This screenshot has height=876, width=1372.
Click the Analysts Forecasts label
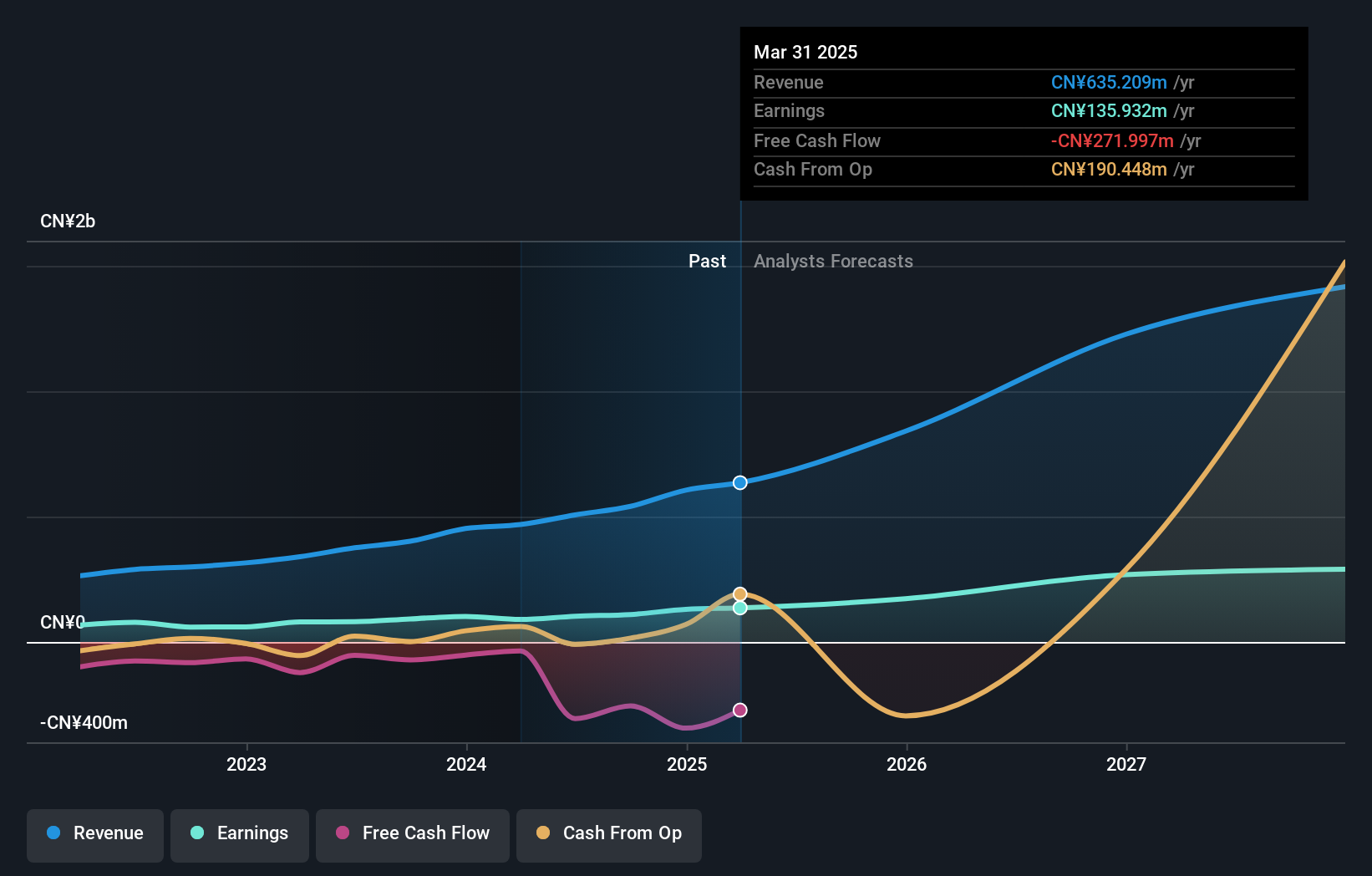(x=833, y=262)
